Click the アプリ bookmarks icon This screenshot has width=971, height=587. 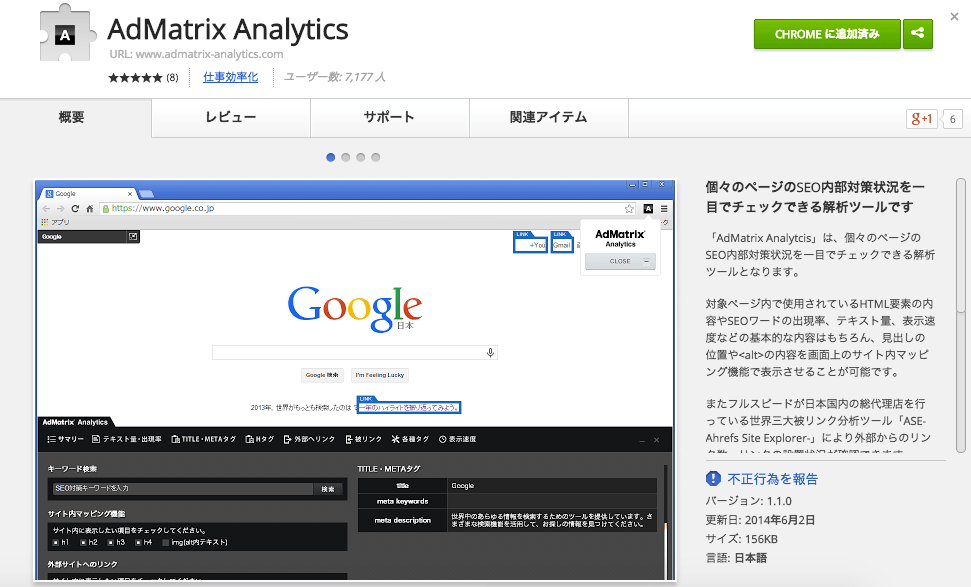click(45, 222)
